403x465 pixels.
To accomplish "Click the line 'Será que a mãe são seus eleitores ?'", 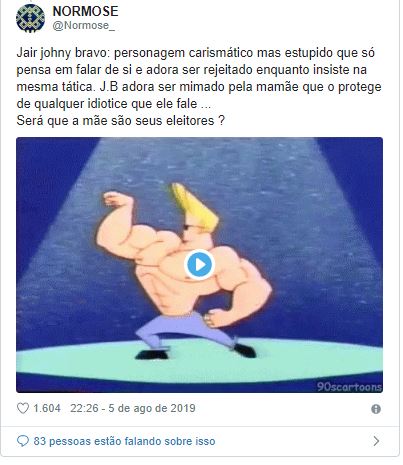I will (121, 121).
